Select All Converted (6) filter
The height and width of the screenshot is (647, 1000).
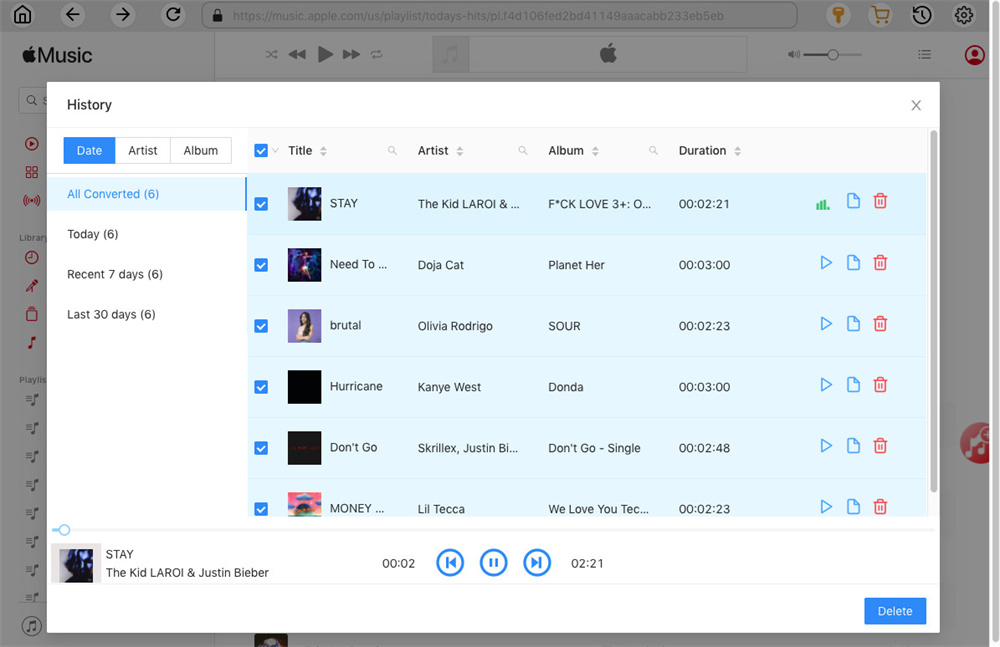tap(147, 194)
